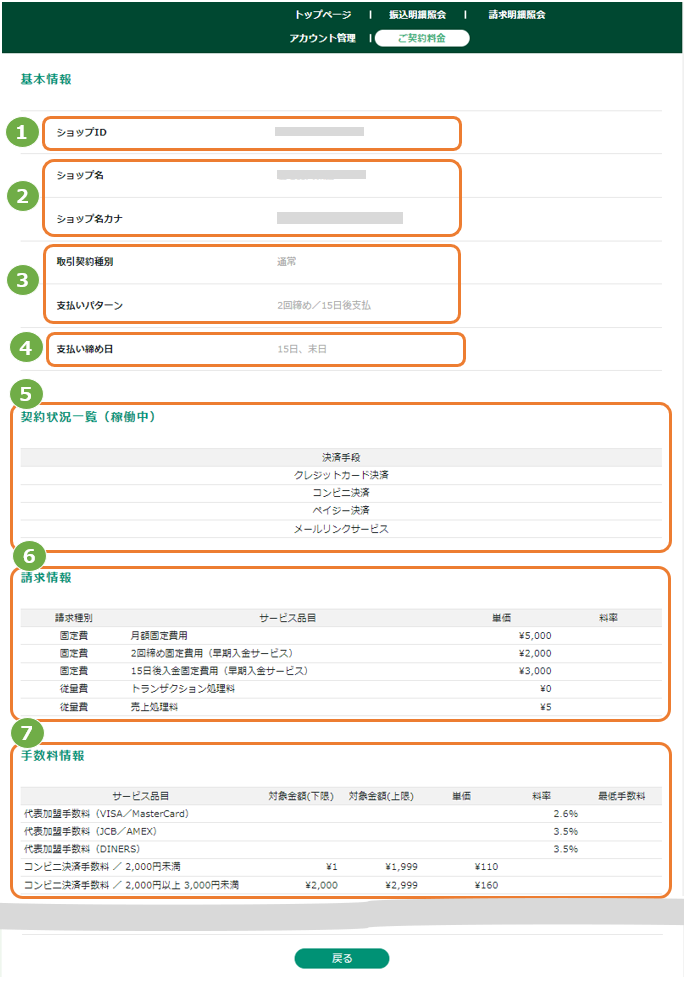
Task: Click the 支払いパターン label
Action: 90,305
